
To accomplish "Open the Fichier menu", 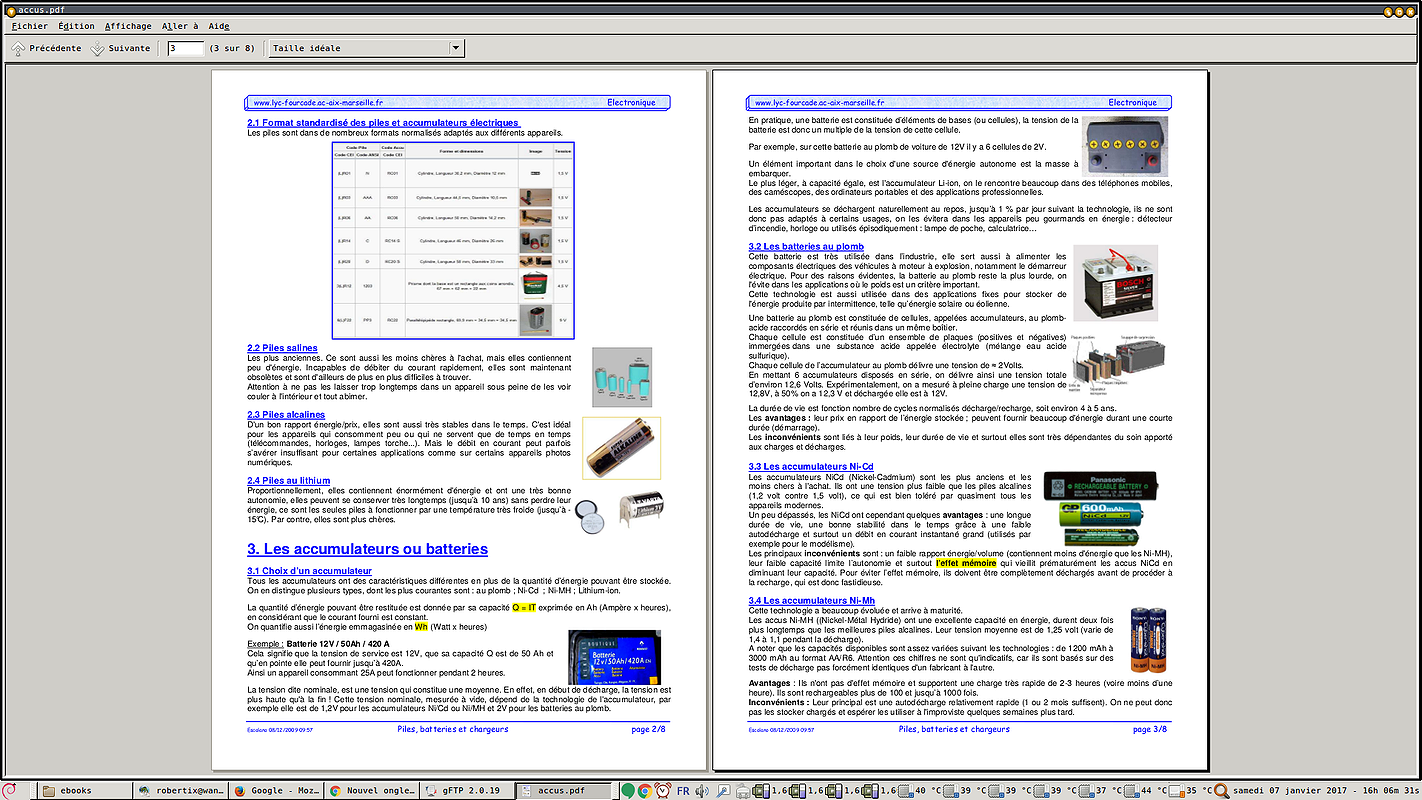I will tap(28, 26).
